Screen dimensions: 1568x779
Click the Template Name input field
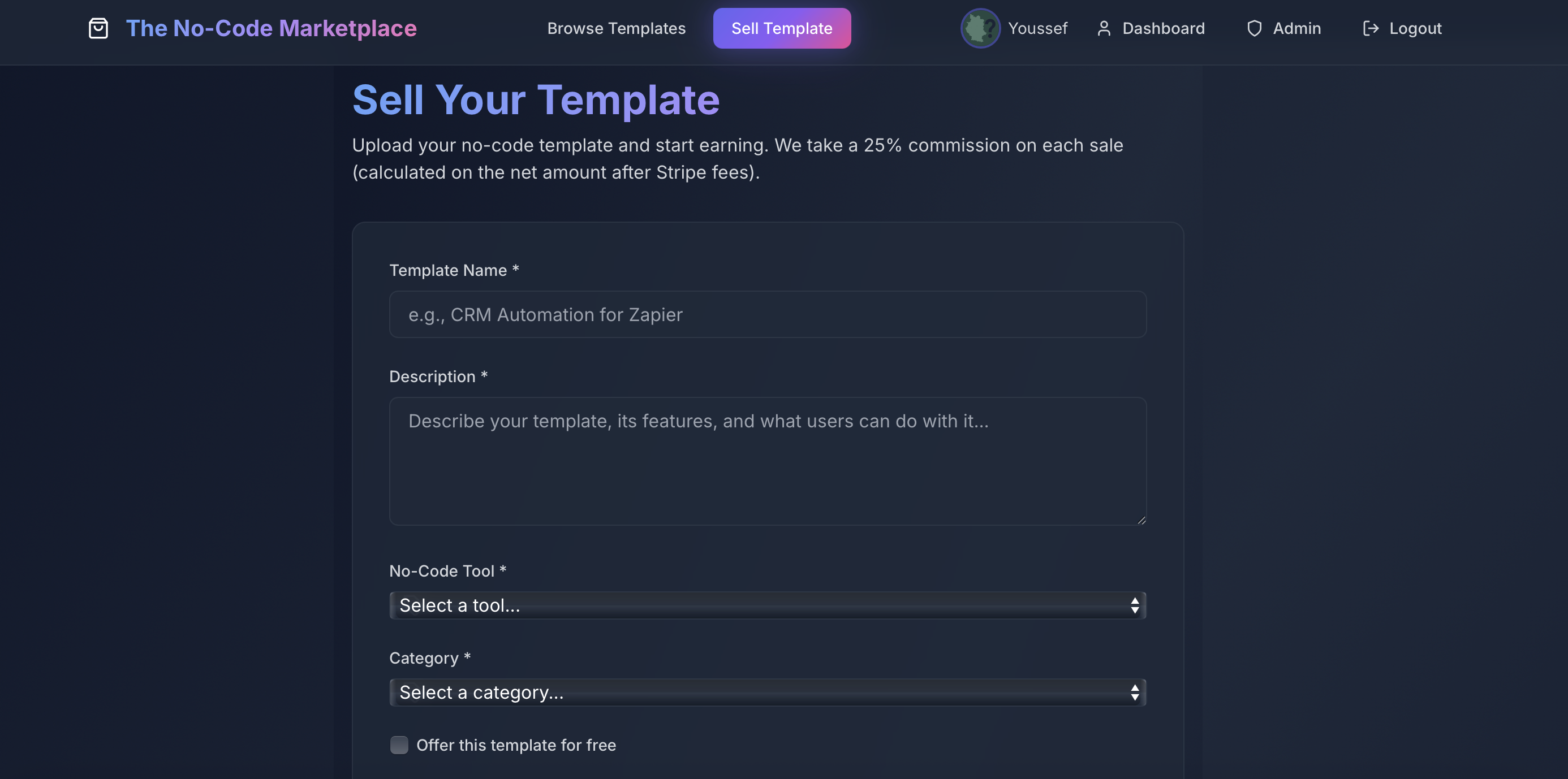tap(767, 314)
